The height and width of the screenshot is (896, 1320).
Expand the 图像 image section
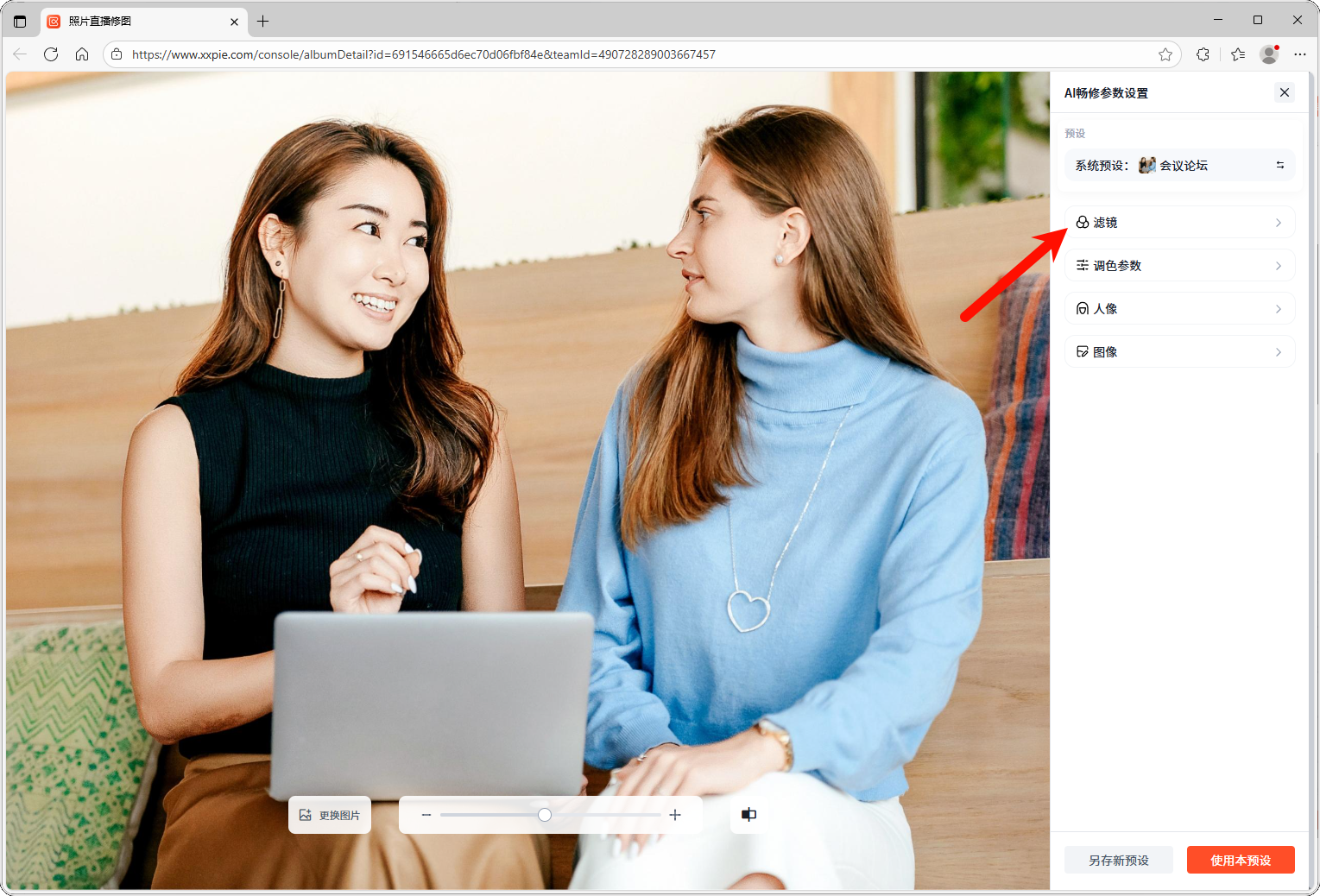pyautogui.click(x=1179, y=352)
